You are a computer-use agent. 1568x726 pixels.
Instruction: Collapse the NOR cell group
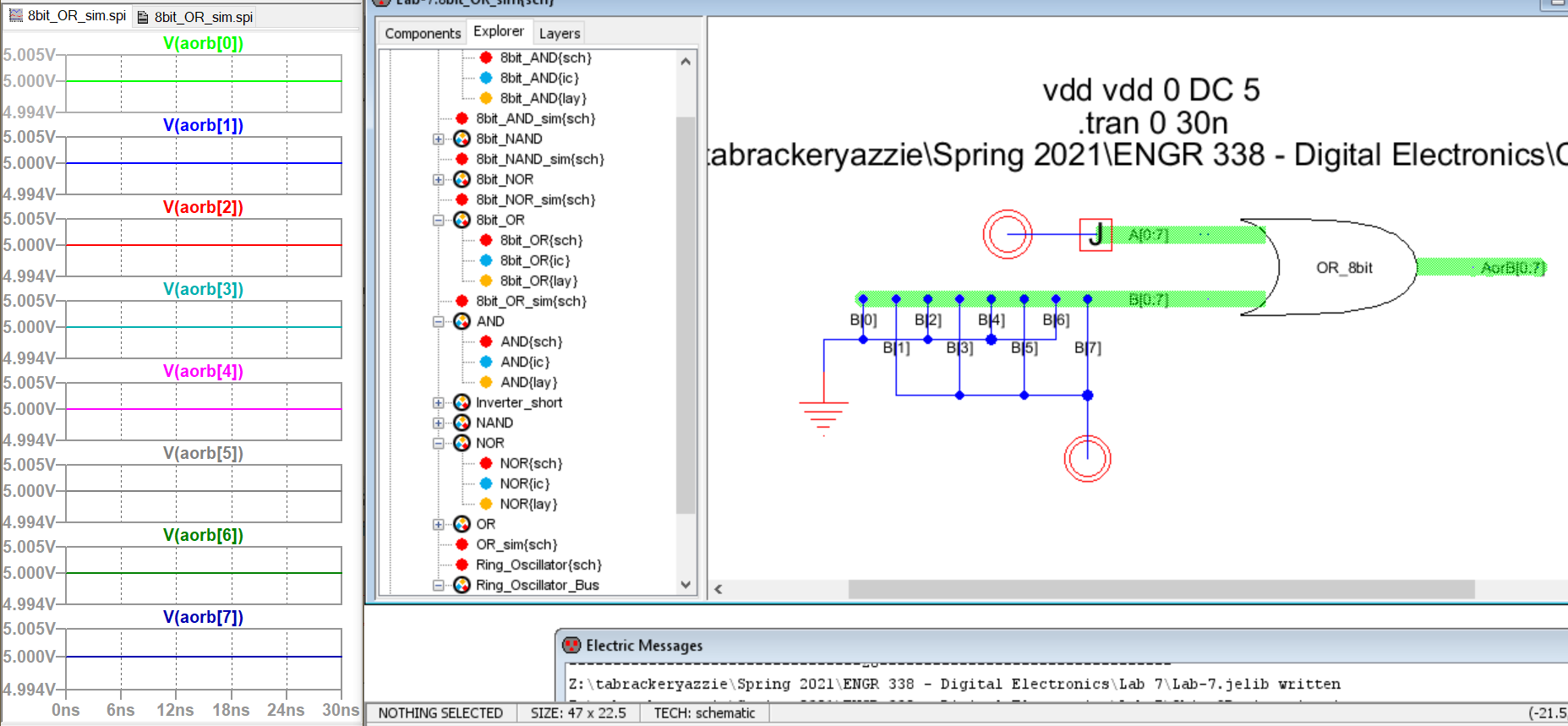tap(438, 443)
